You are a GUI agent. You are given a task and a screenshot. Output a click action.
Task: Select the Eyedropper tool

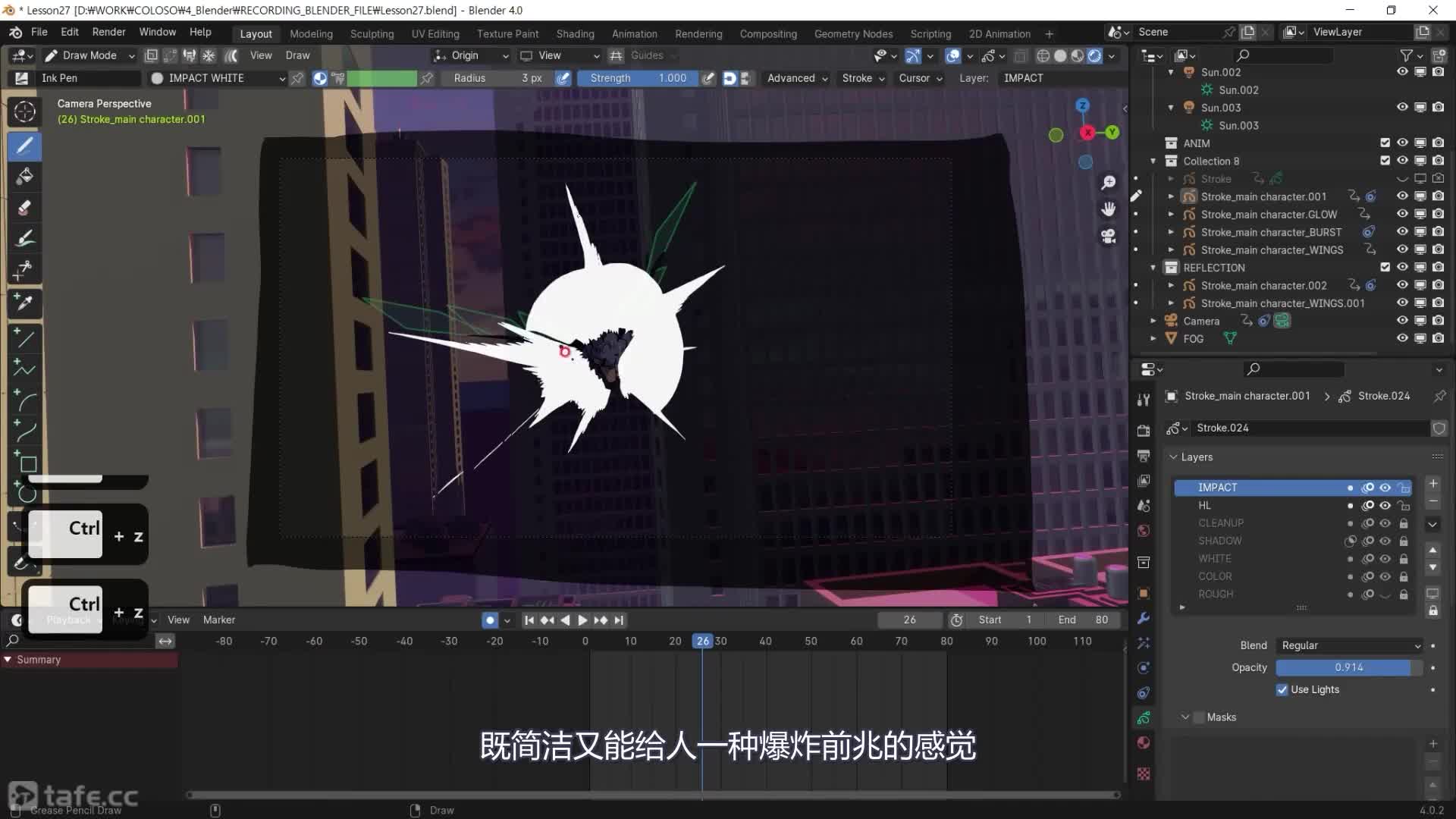pyautogui.click(x=24, y=303)
